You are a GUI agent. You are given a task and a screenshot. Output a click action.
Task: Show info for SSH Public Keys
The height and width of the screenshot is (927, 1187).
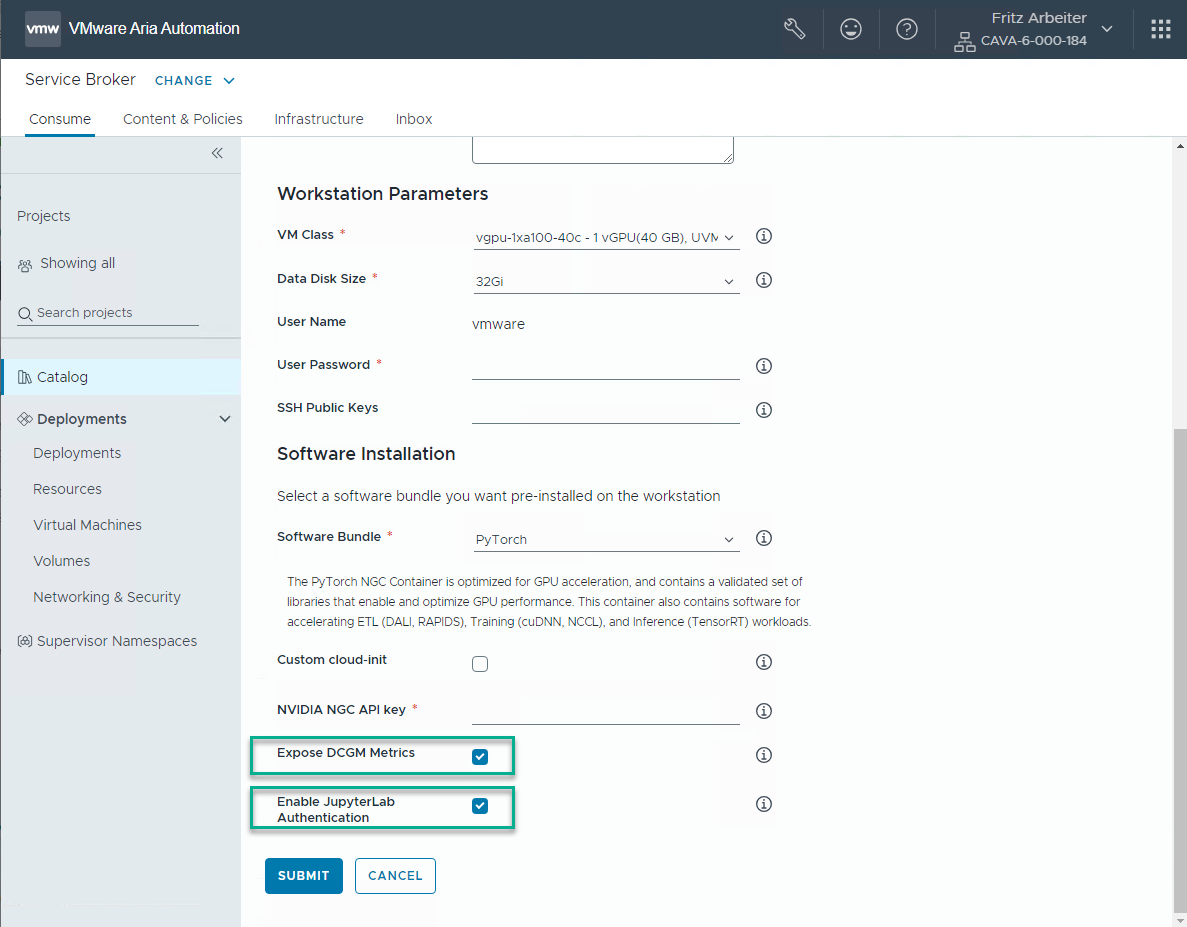pyautogui.click(x=764, y=410)
